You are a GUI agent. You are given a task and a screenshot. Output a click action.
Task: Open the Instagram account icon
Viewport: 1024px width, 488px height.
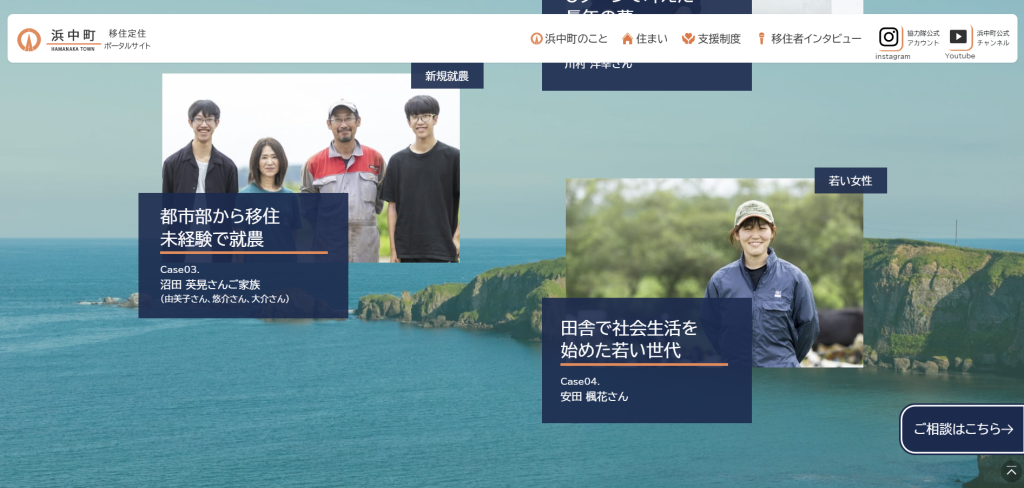point(889,37)
